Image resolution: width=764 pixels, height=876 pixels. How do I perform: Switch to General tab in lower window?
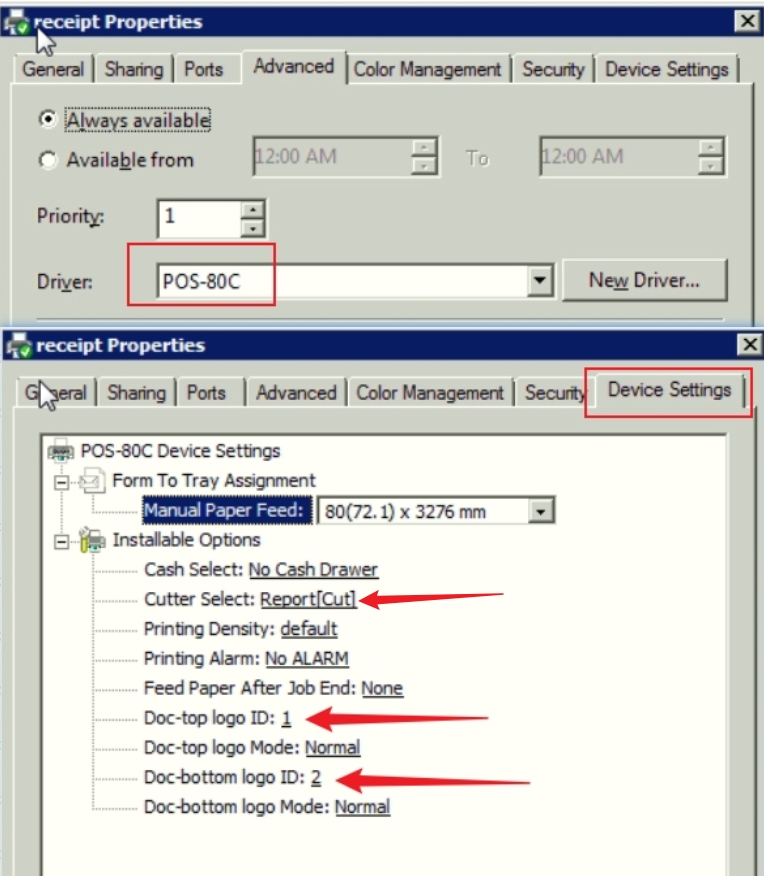click(56, 393)
